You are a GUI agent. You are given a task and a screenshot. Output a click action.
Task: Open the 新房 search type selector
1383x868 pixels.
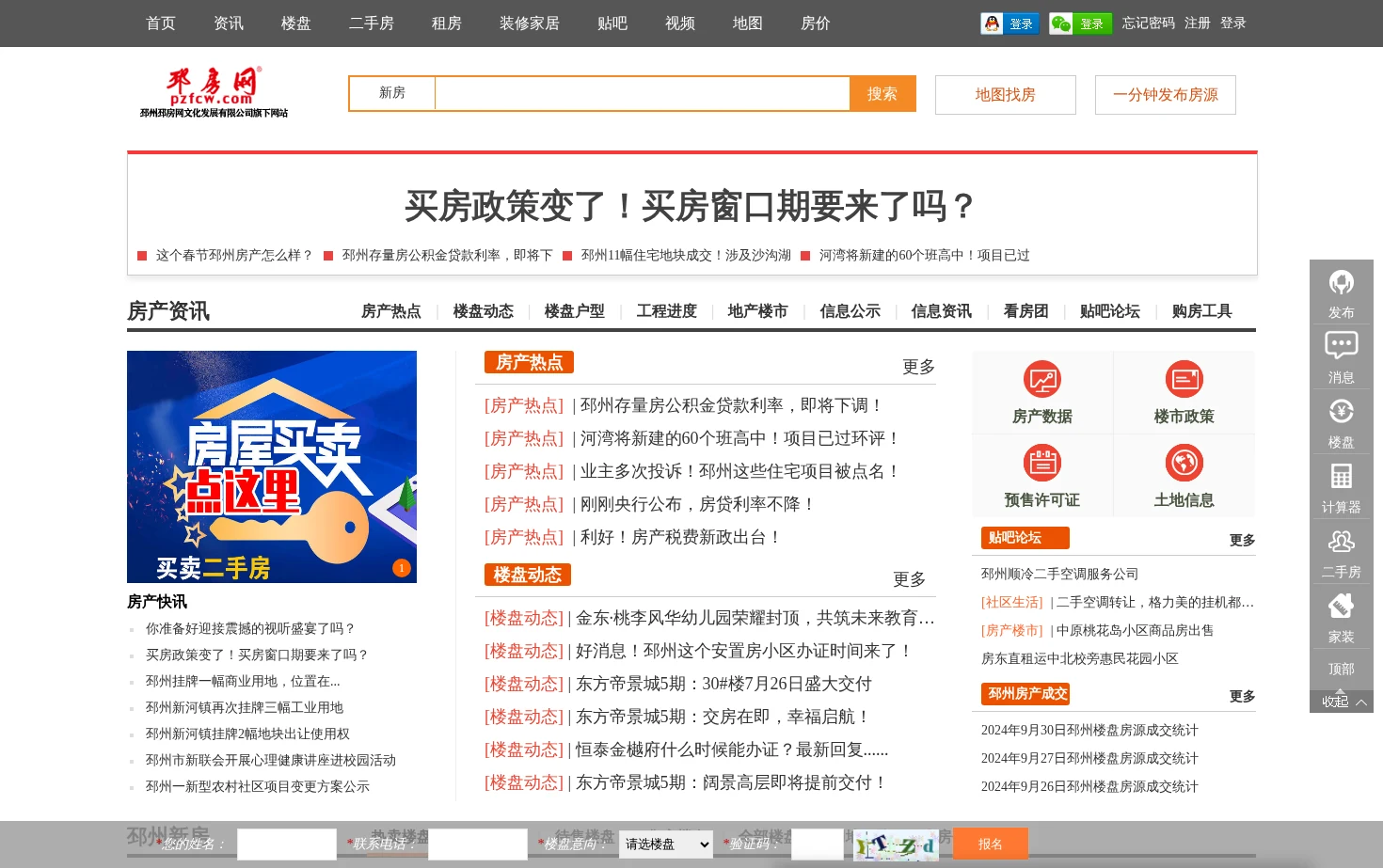click(392, 93)
